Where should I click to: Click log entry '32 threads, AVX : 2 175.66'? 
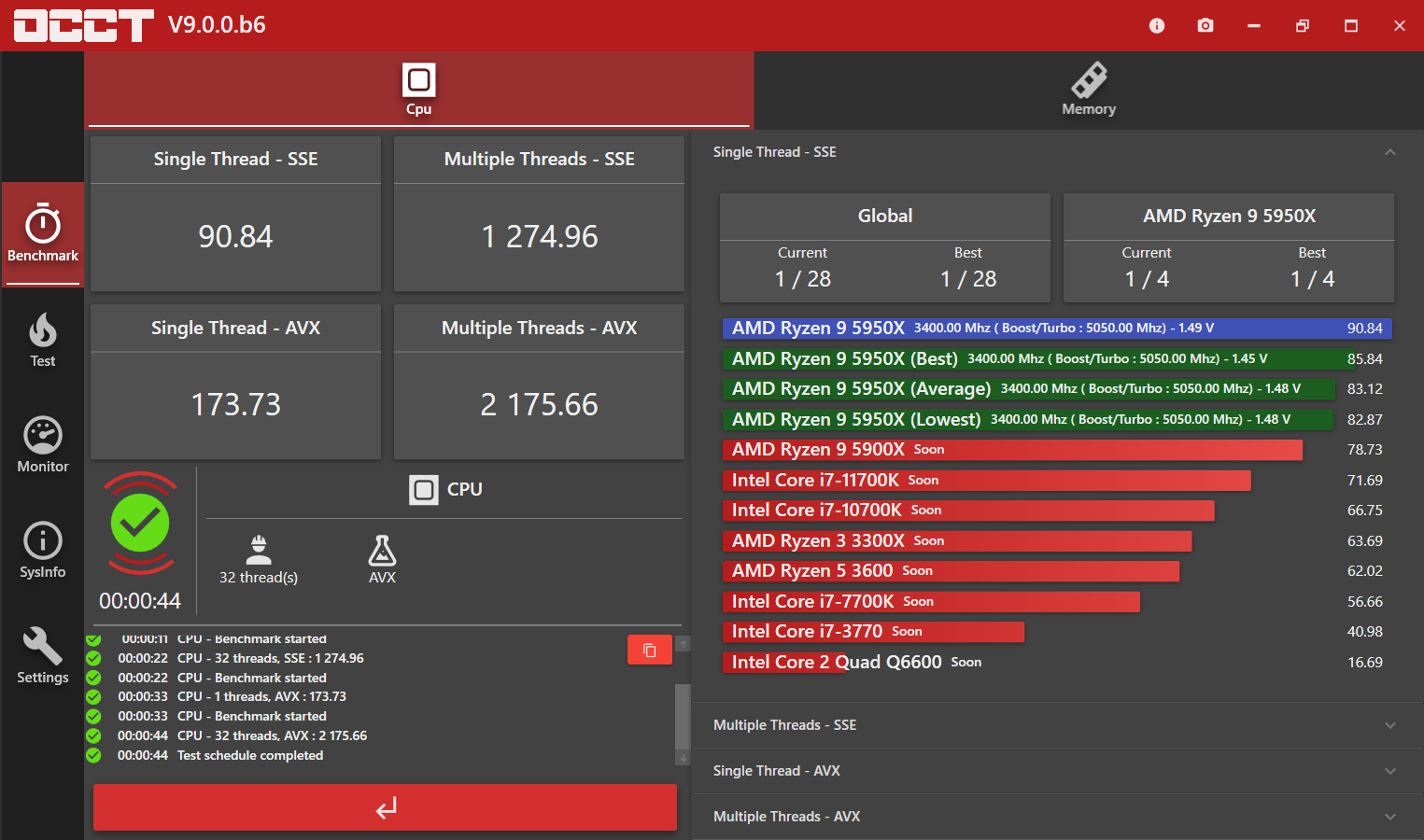point(272,735)
